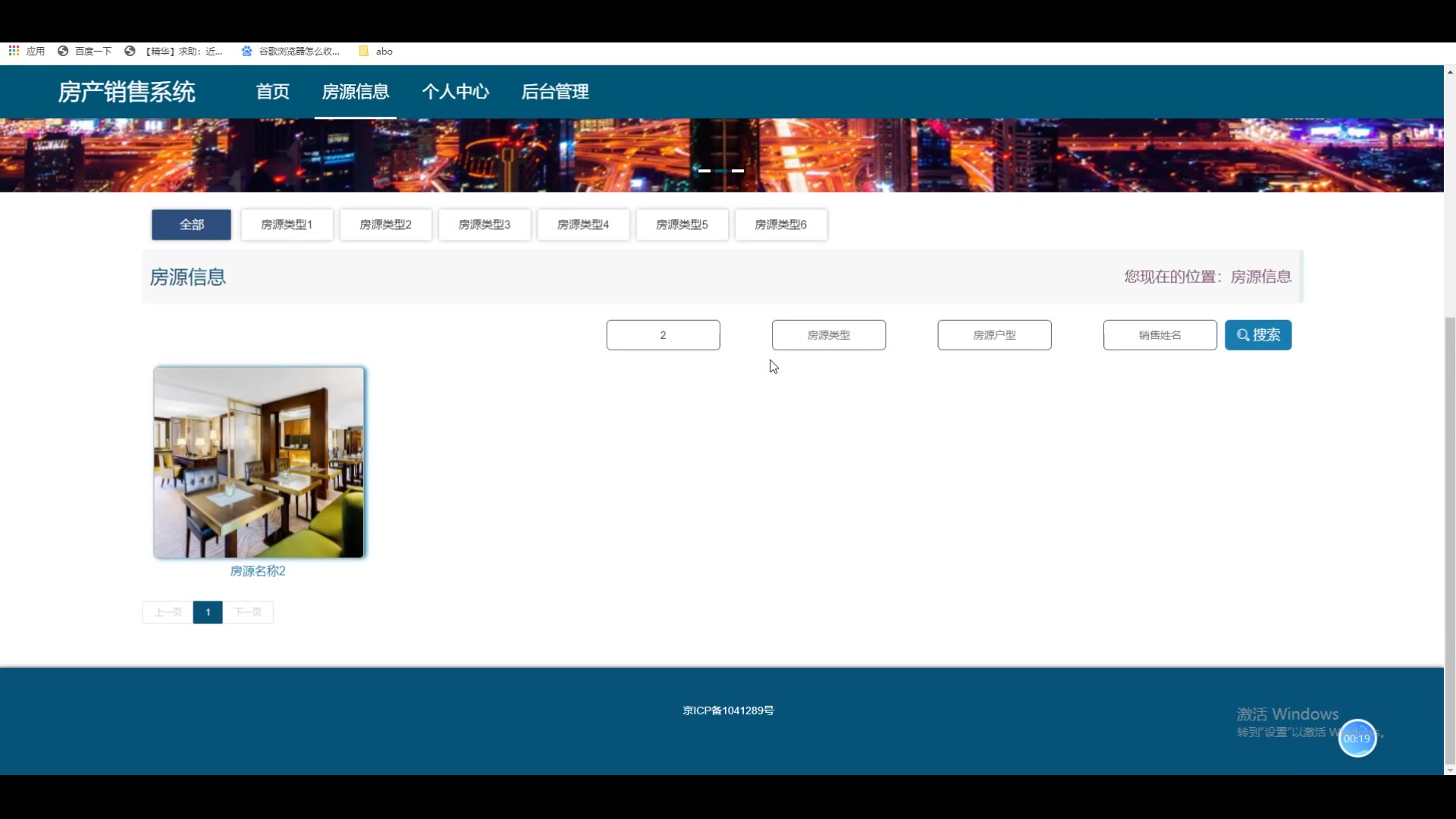Screen dimensions: 1456x819
Task: Click the last carousel indicator dash
Action: click(738, 171)
